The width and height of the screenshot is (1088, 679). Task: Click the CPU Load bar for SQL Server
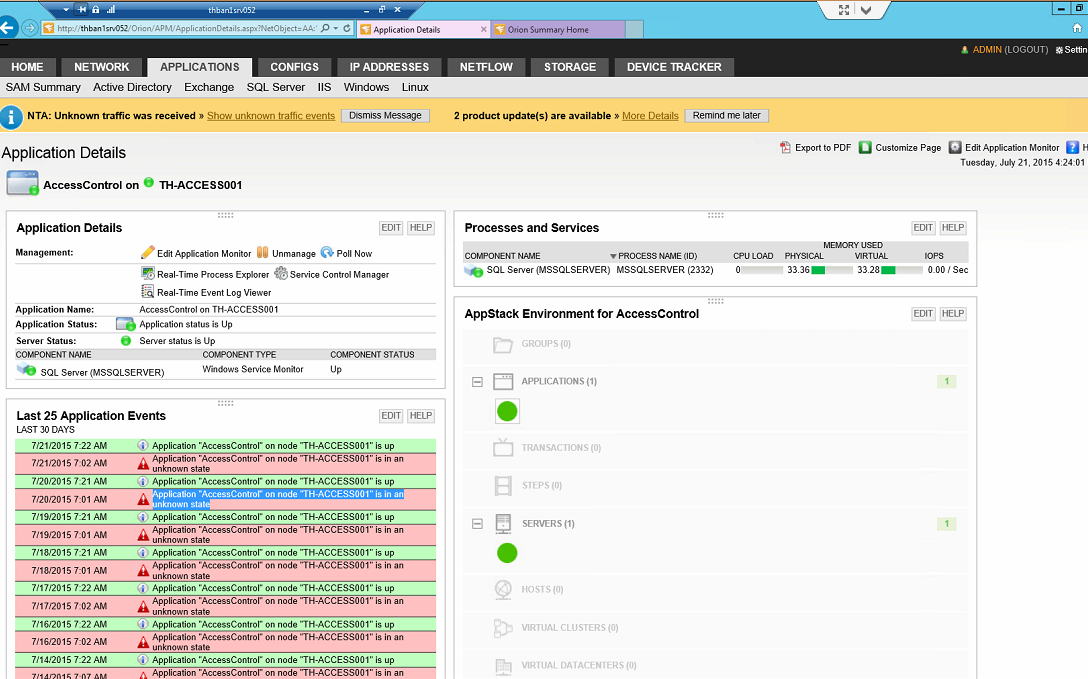tap(762, 270)
